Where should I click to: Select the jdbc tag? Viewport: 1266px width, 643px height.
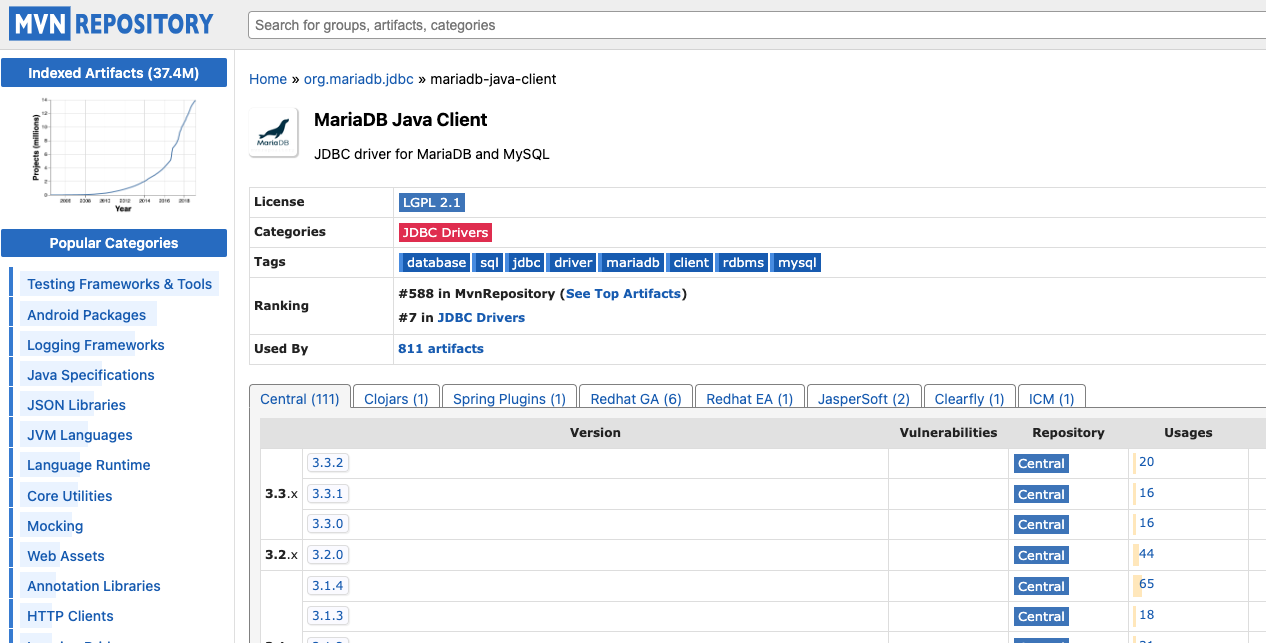pyautogui.click(x=526, y=262)
